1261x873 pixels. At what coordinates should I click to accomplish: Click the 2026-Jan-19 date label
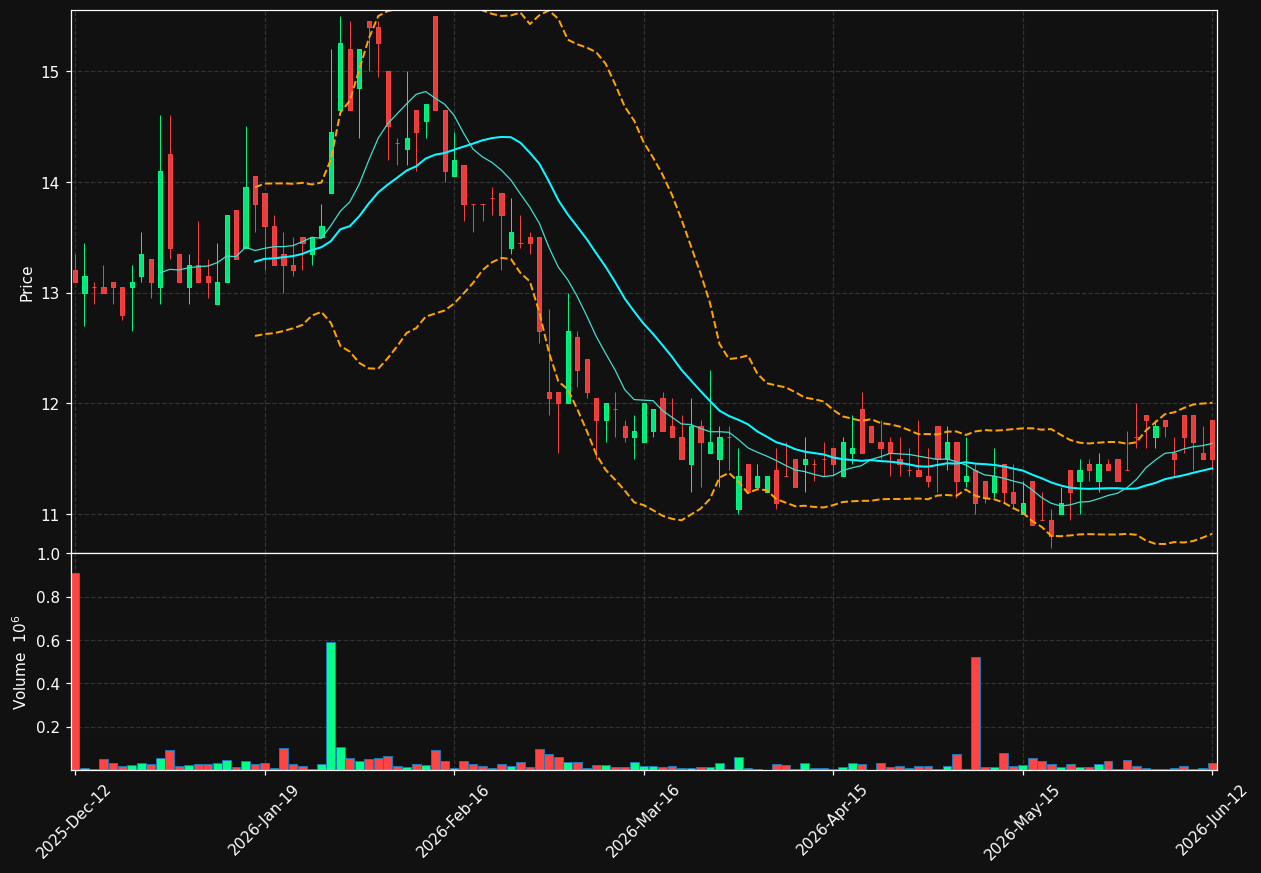point(264,821)
